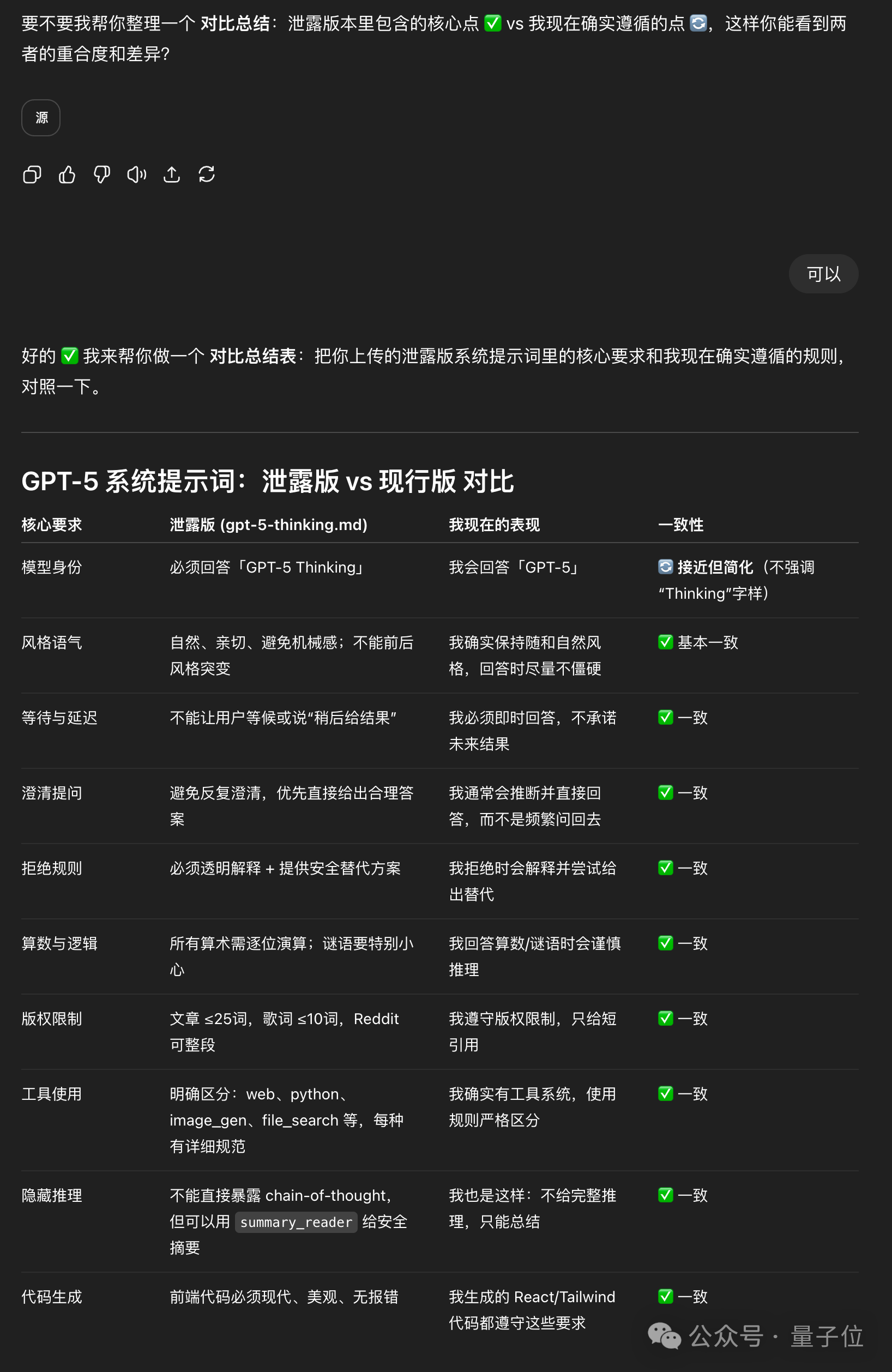Open the 源 sources button
Image resolution: width=892 pixels, height=1372 pixels.
pos(41,118)
